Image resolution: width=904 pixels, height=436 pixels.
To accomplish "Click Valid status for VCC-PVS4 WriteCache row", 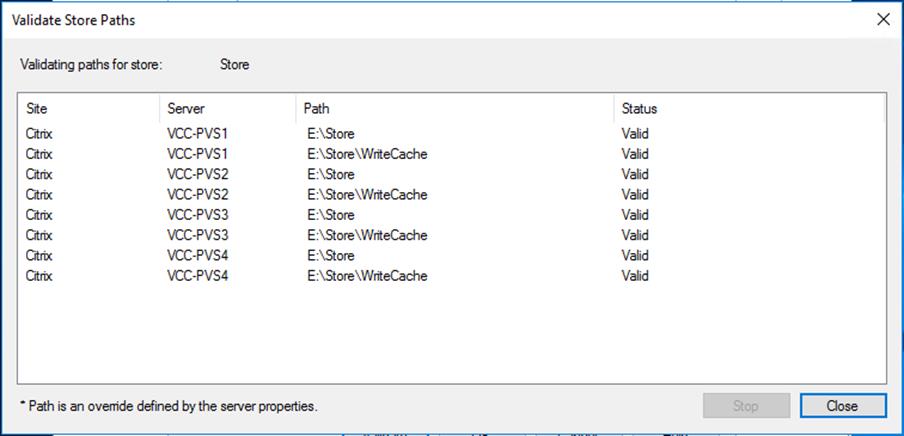I will pos(635,276).
